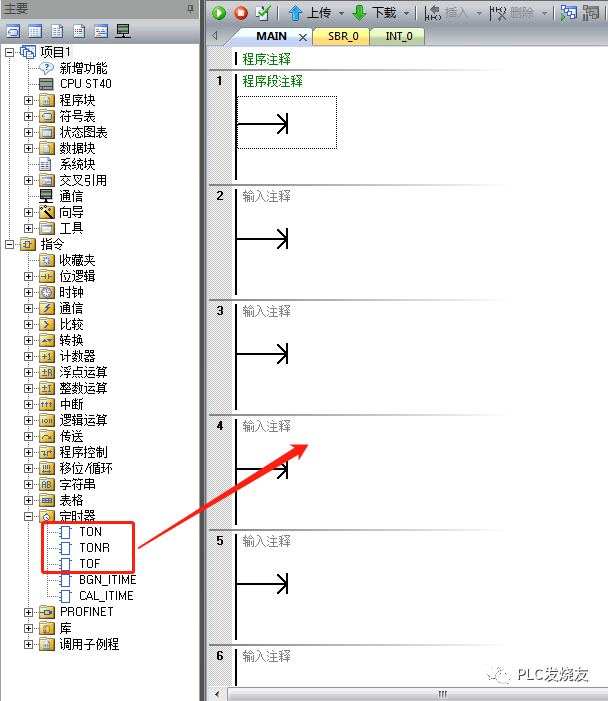Click the POU view toolbar icon
Screen dimensions: 608x701
569,13
